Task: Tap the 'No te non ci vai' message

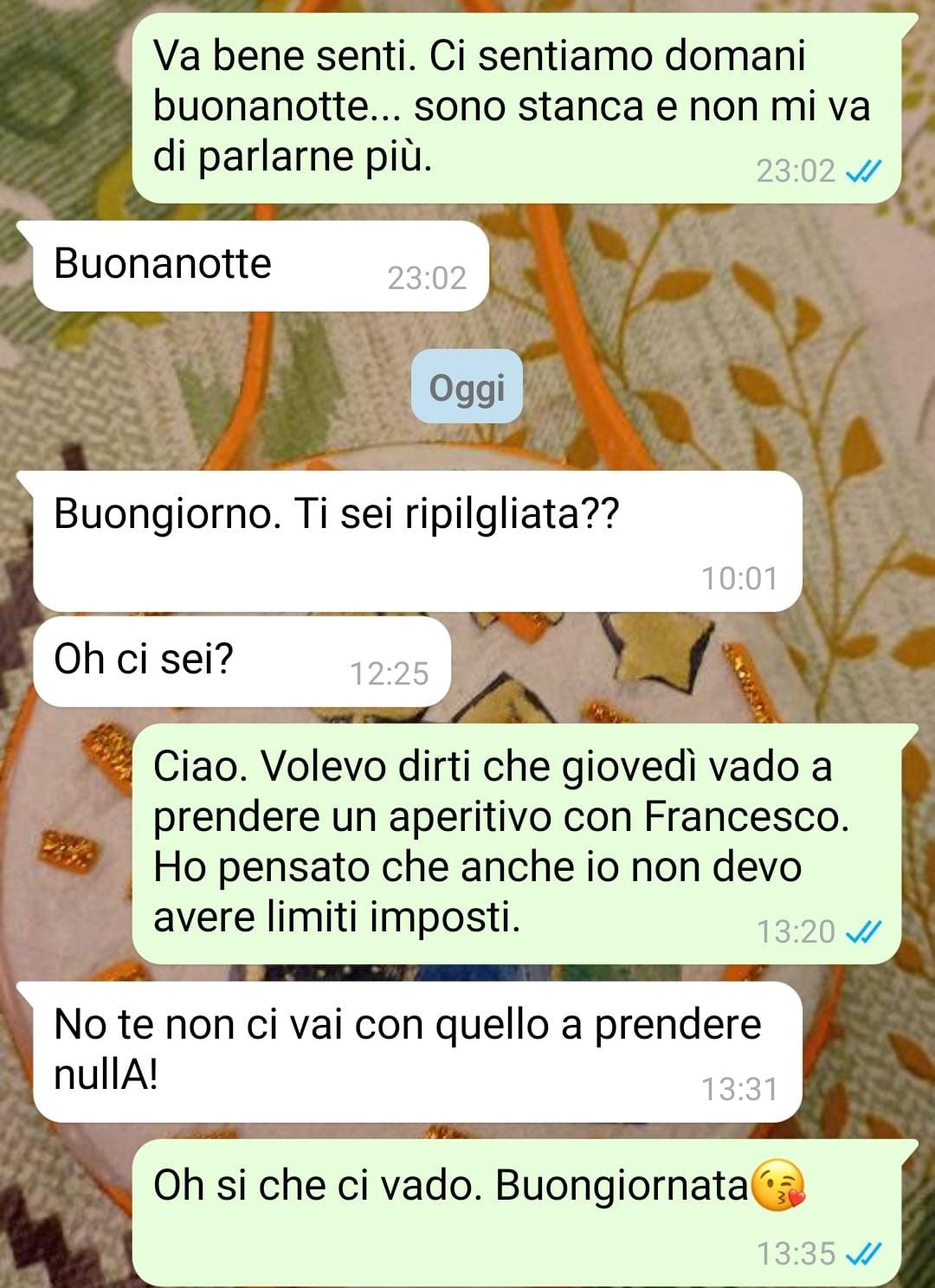Action: (417, 1052)
